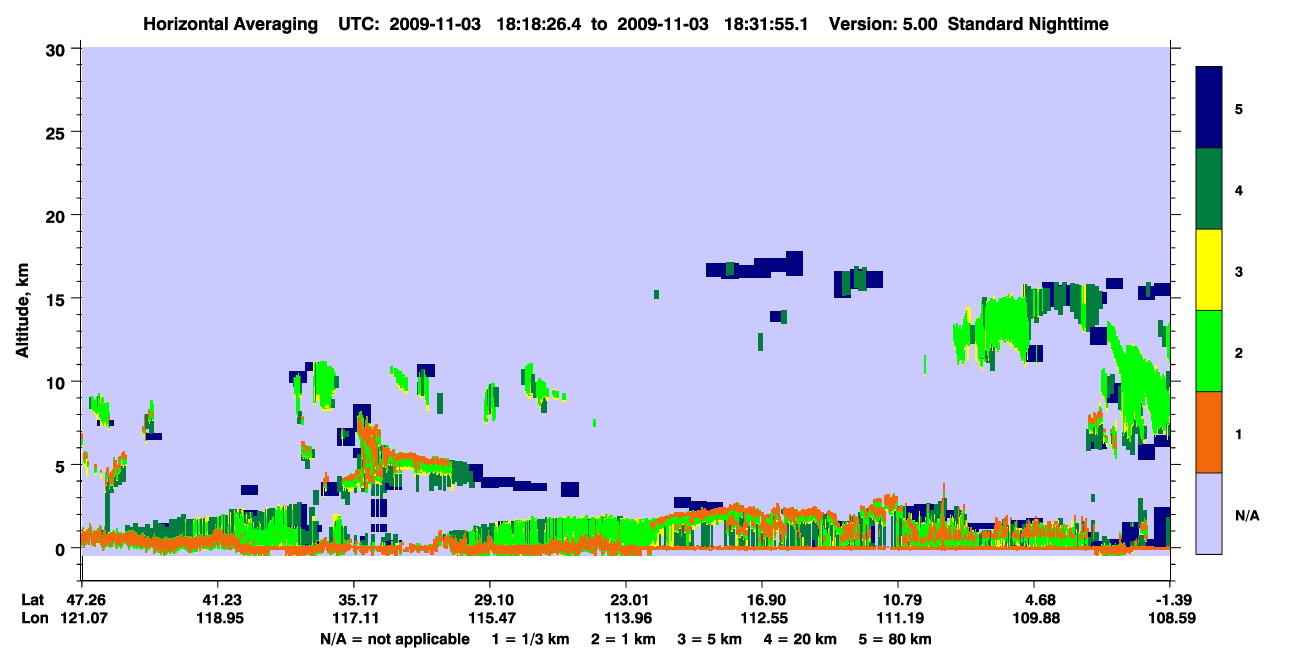Click the '2 = 1 km' legend note

click(623, 639)
